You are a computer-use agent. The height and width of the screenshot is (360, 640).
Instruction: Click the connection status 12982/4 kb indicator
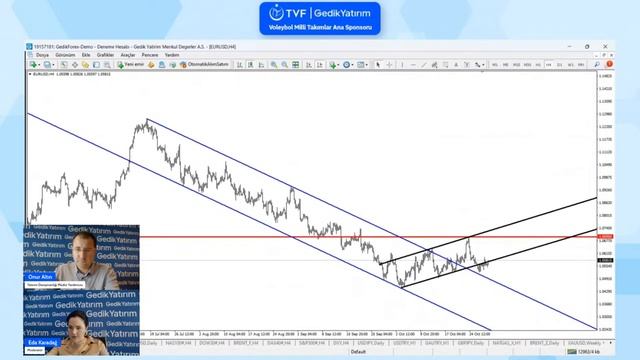(585, 351)
